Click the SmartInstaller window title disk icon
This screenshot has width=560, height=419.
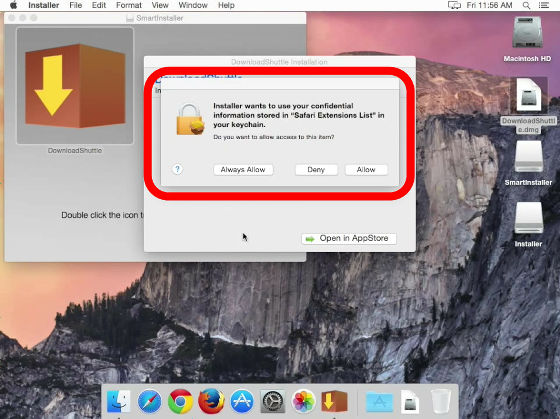pos(130,18)
